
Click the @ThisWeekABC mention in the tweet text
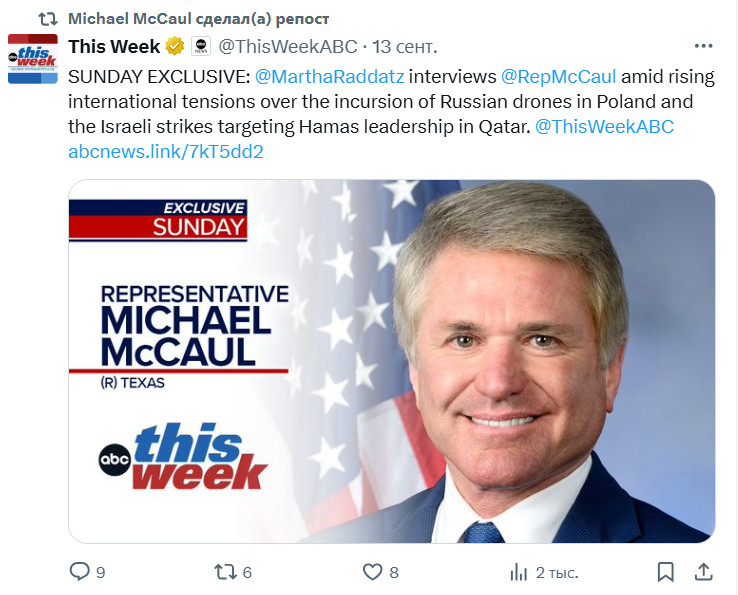click(605, 126)
